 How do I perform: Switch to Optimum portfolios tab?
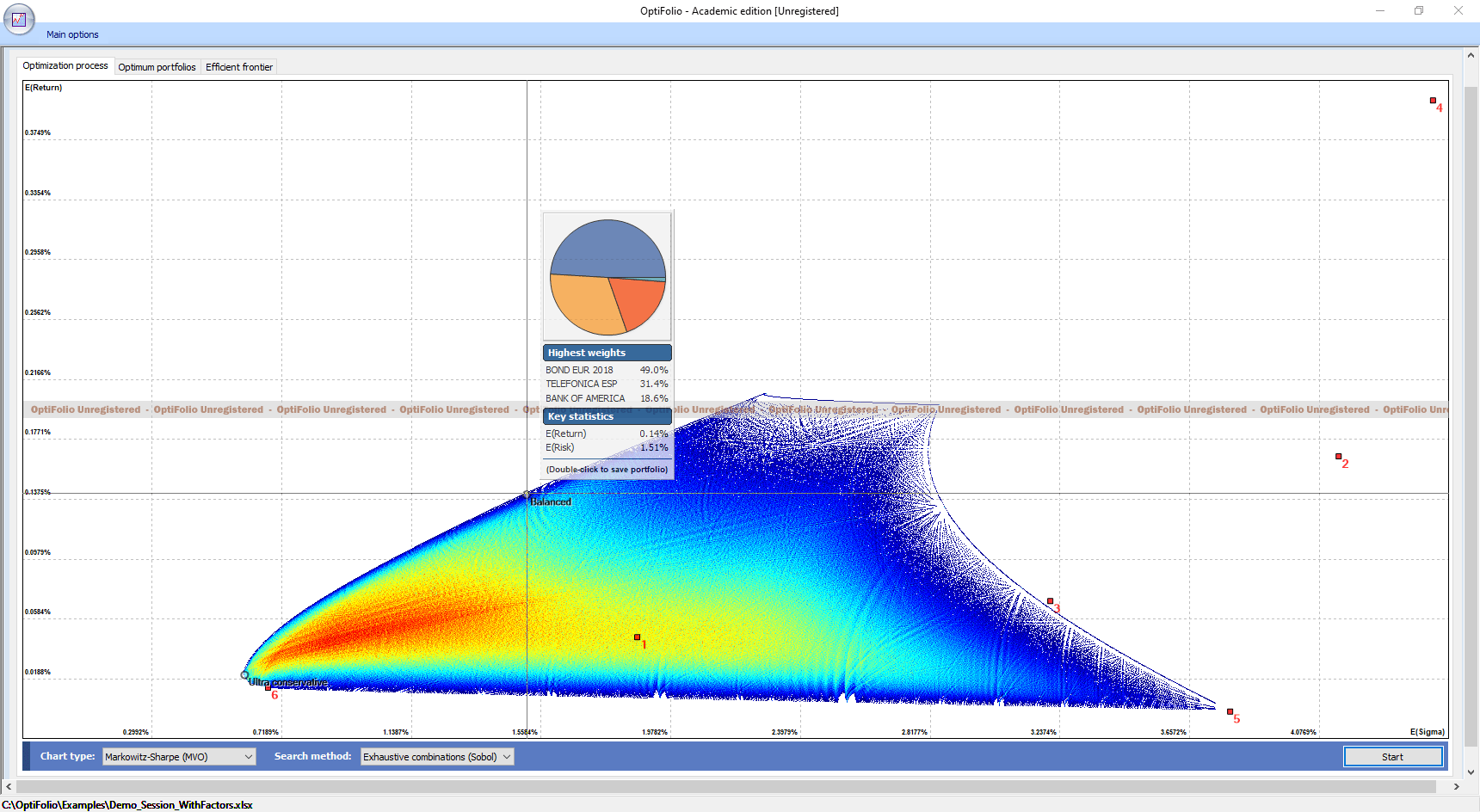click(157, 67)
